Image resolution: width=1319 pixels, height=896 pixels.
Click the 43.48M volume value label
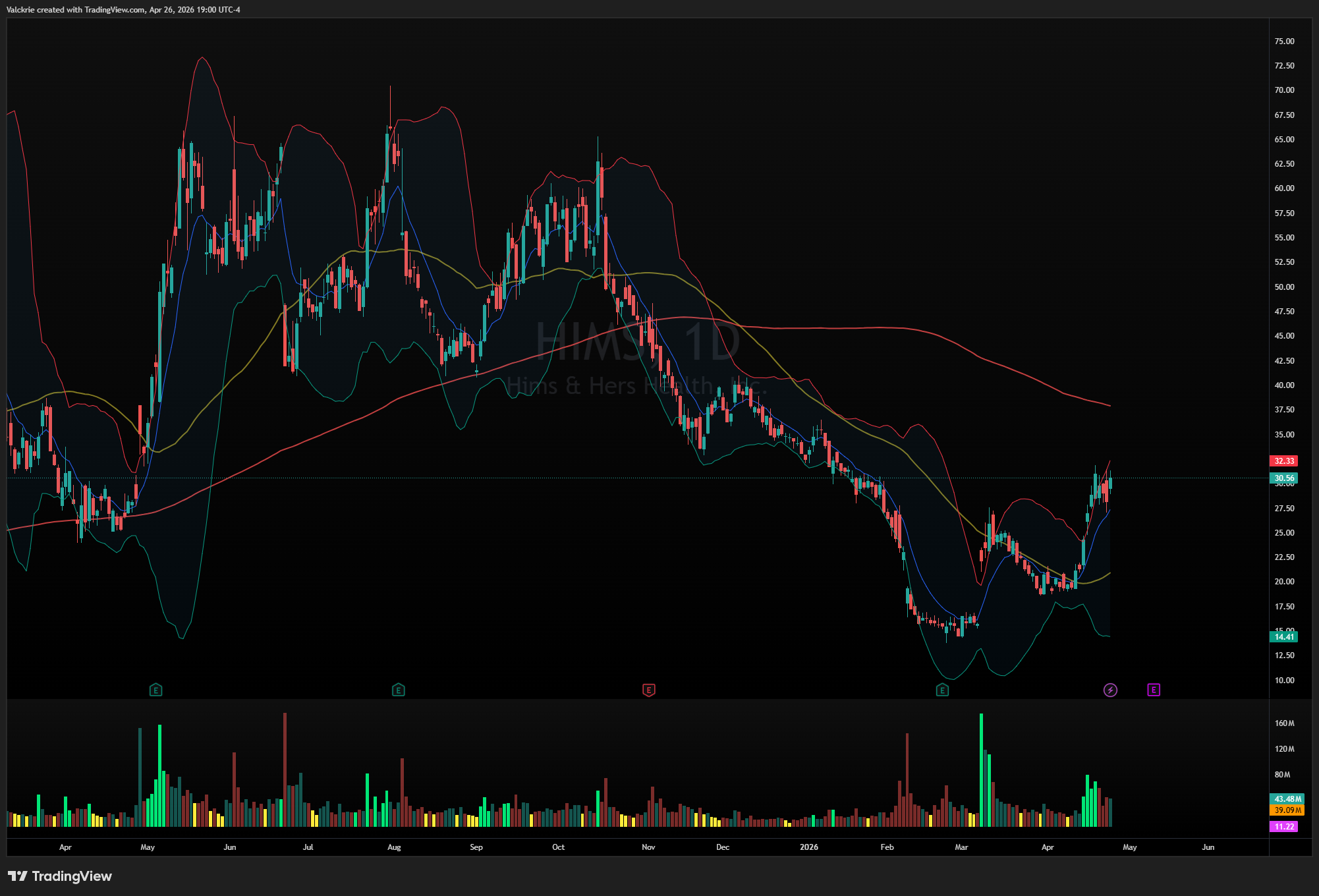[x=1287, y=798]
